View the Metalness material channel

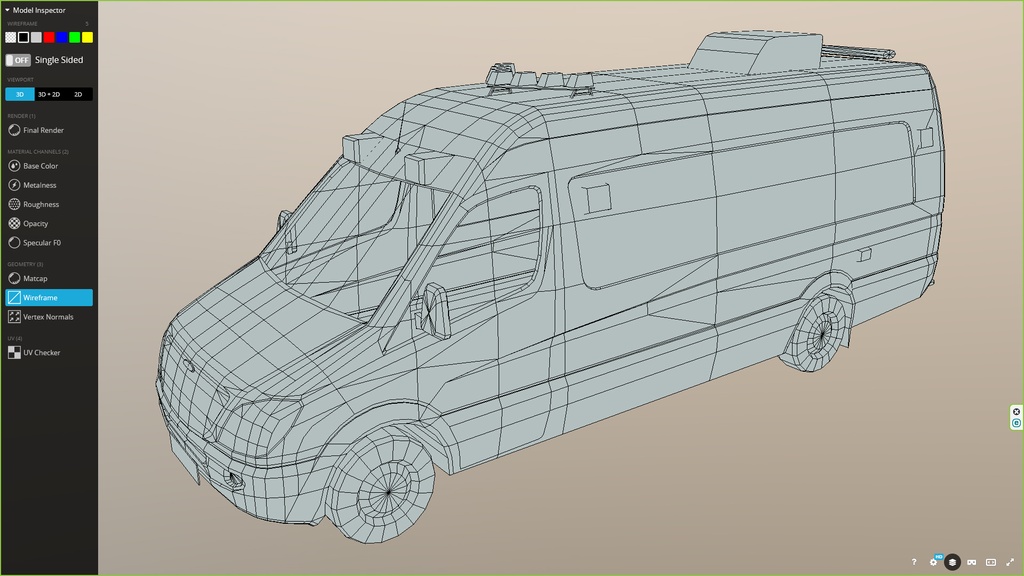tap(40, 185)
